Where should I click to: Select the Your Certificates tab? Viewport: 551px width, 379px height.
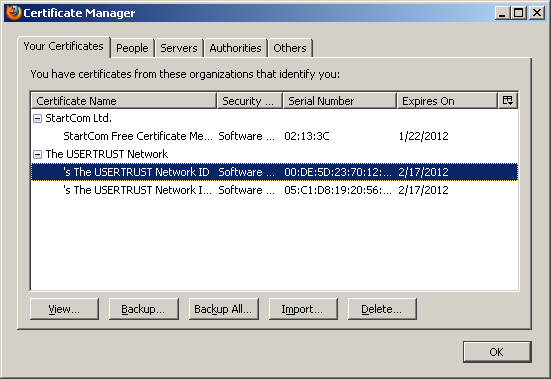[64, 46]
